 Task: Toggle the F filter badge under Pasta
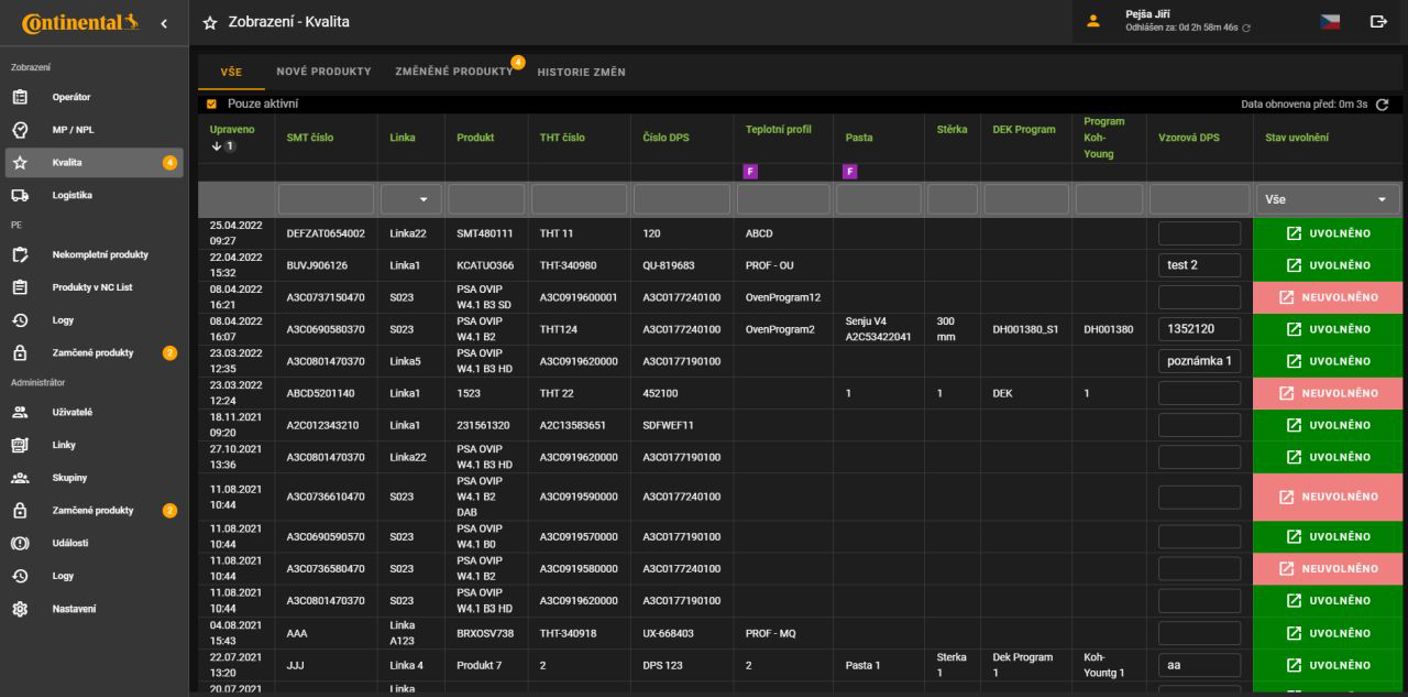850,172
